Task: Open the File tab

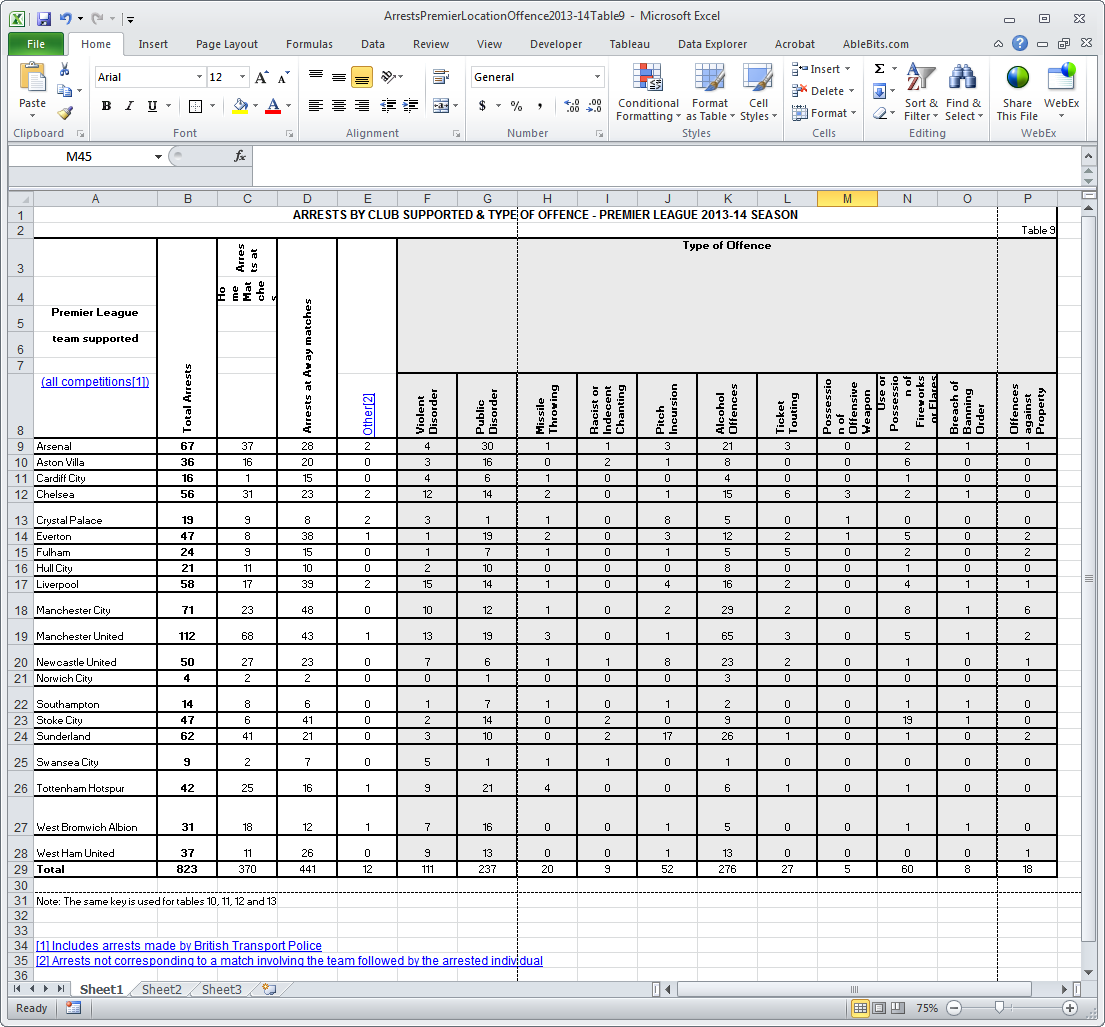Action: (36, 44)
